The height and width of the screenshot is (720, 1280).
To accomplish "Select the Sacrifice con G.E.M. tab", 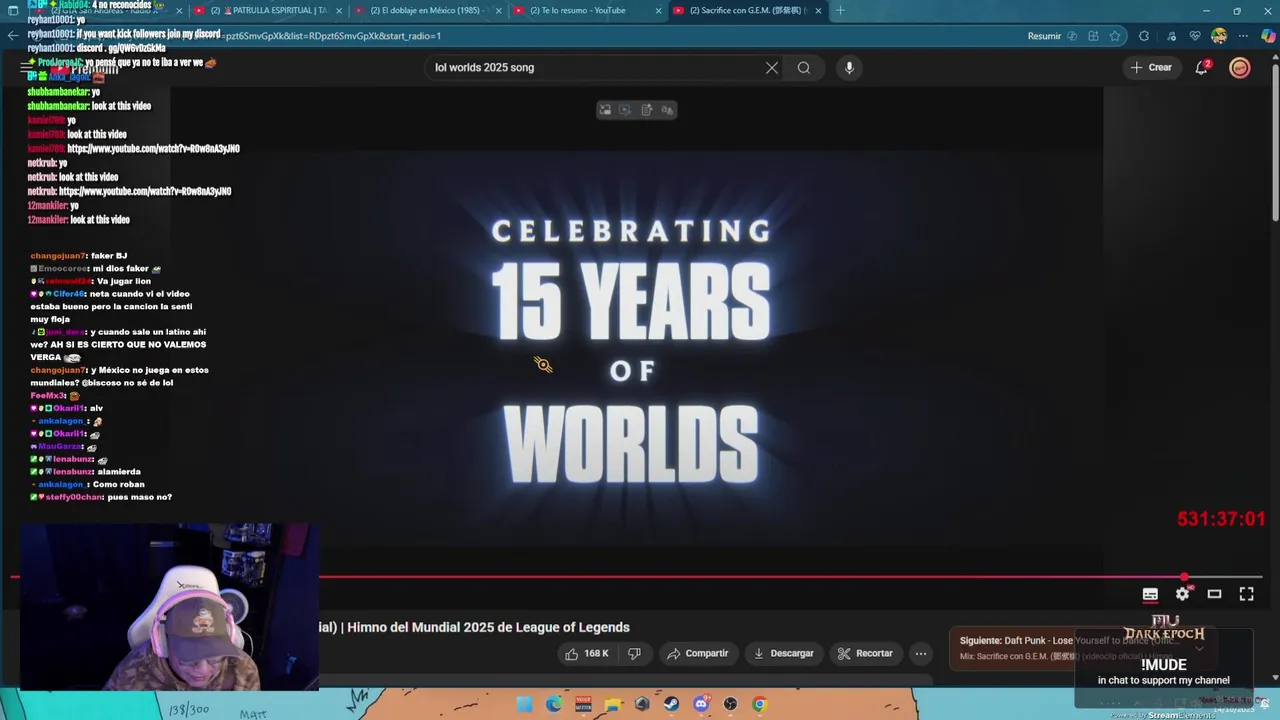I will (745, 11).
